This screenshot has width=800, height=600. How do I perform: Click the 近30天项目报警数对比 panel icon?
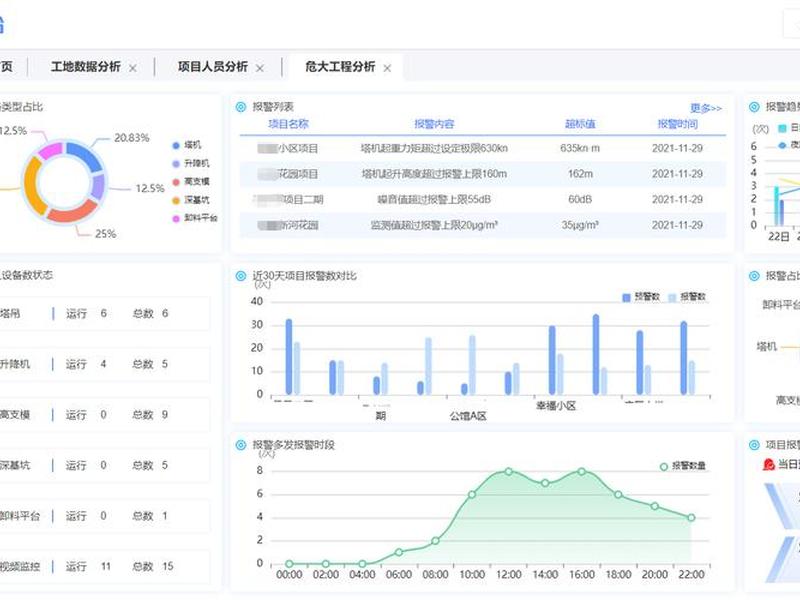click(x=241, y=276)
